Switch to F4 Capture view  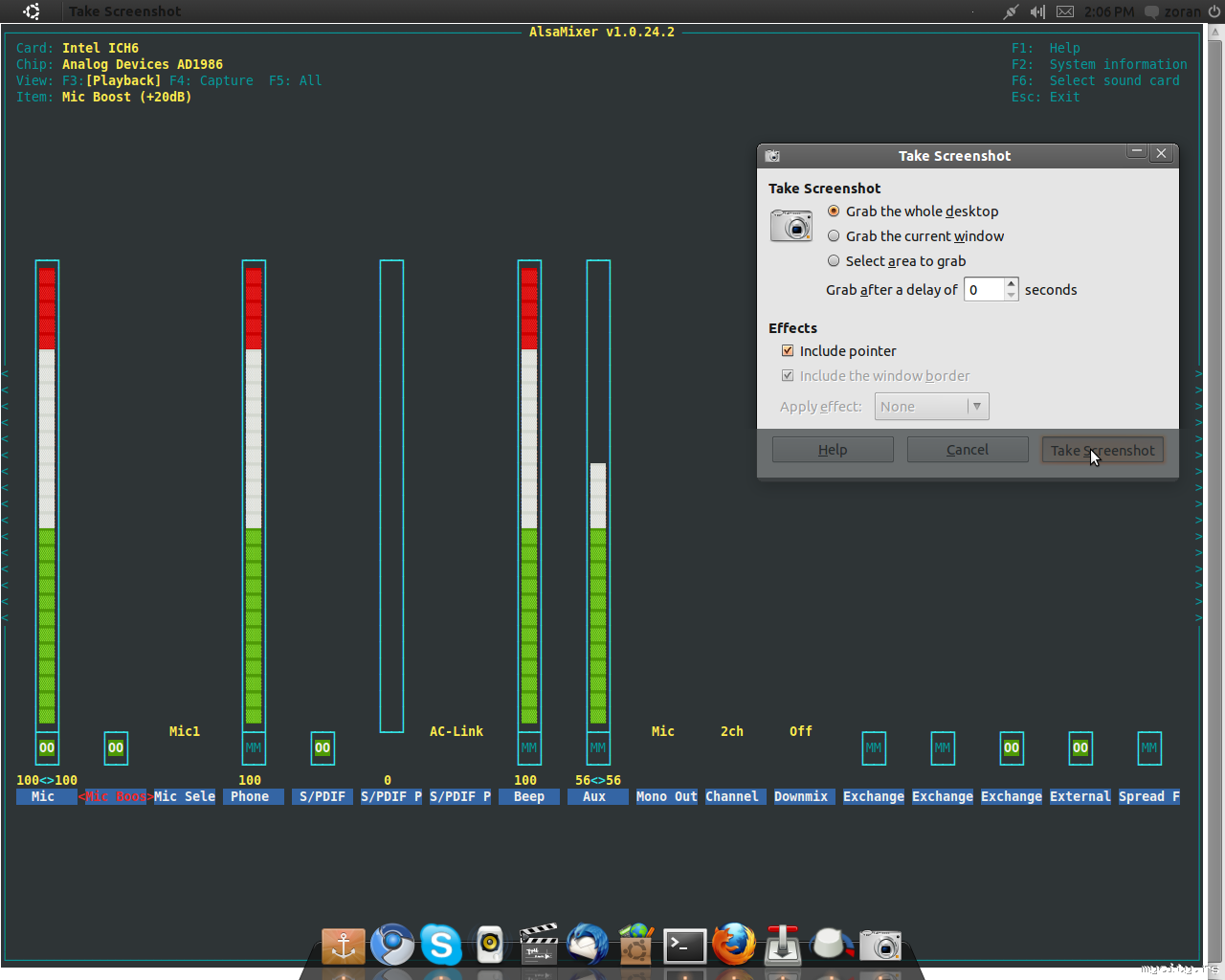click(x=212, y=81)
